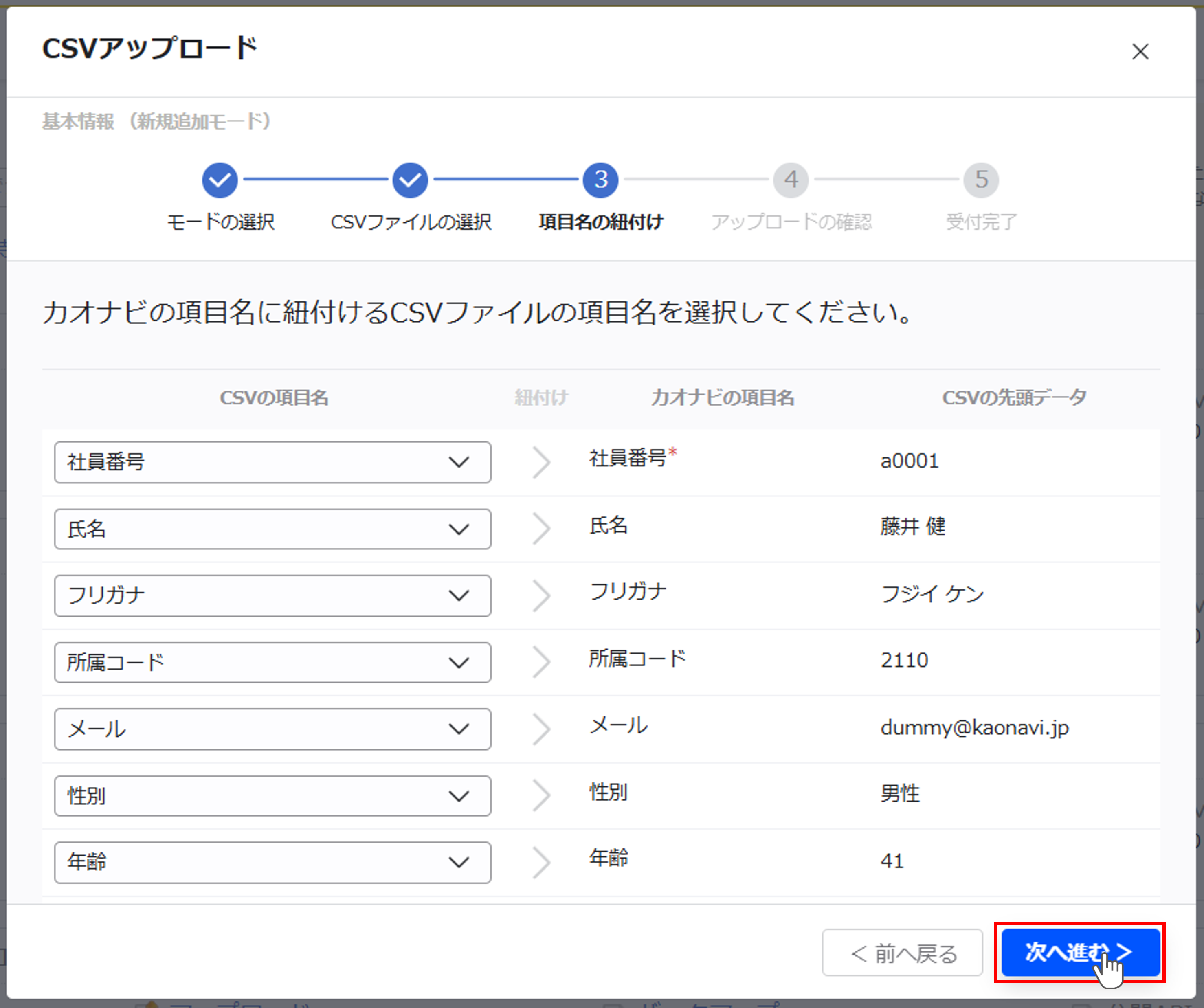Click the step 4 アップロードの確認 circle
The image size is (1204, 1008).
point(791,180)
